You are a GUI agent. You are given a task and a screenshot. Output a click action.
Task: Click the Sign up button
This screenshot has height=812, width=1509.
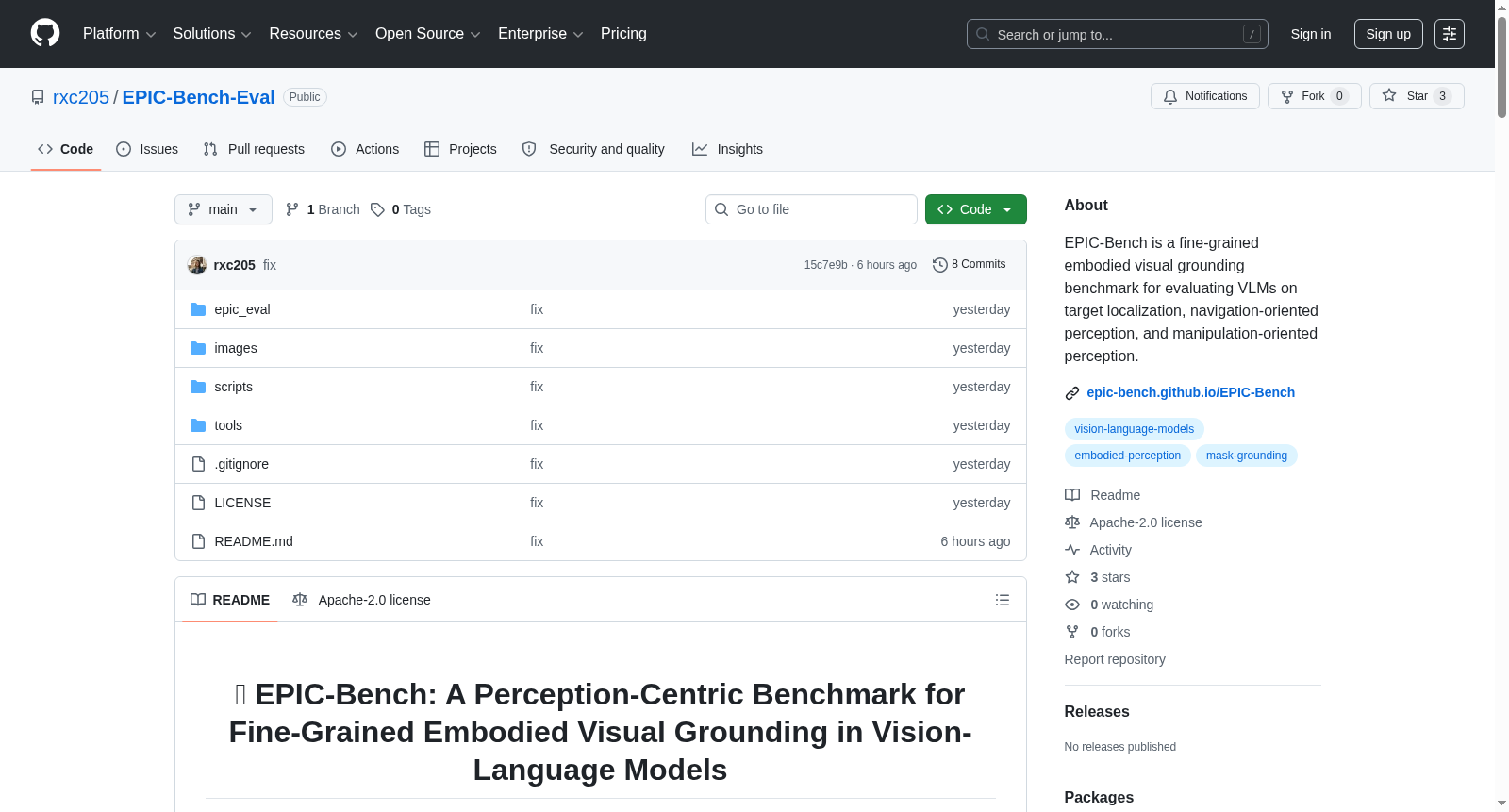[x=1388, y=34]
